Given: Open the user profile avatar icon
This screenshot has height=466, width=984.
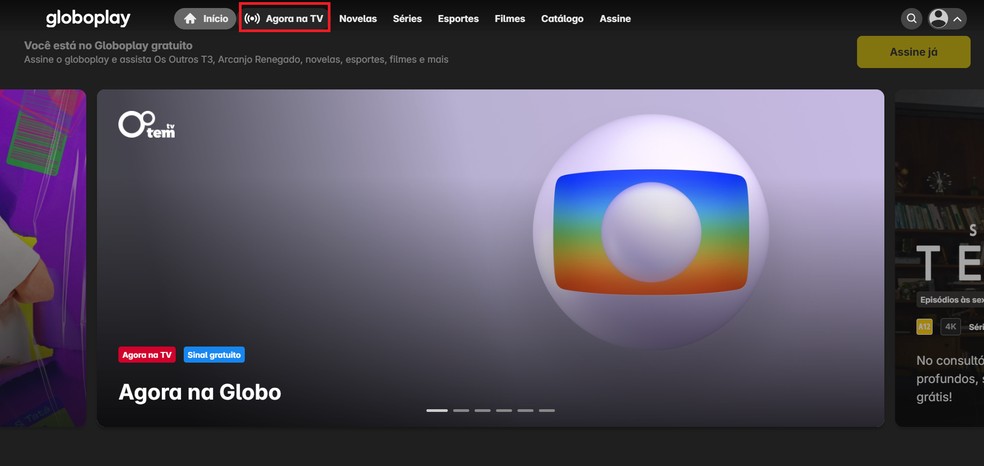Looking at the screenshot, I should pyautogui.click(x=938, y=19).
